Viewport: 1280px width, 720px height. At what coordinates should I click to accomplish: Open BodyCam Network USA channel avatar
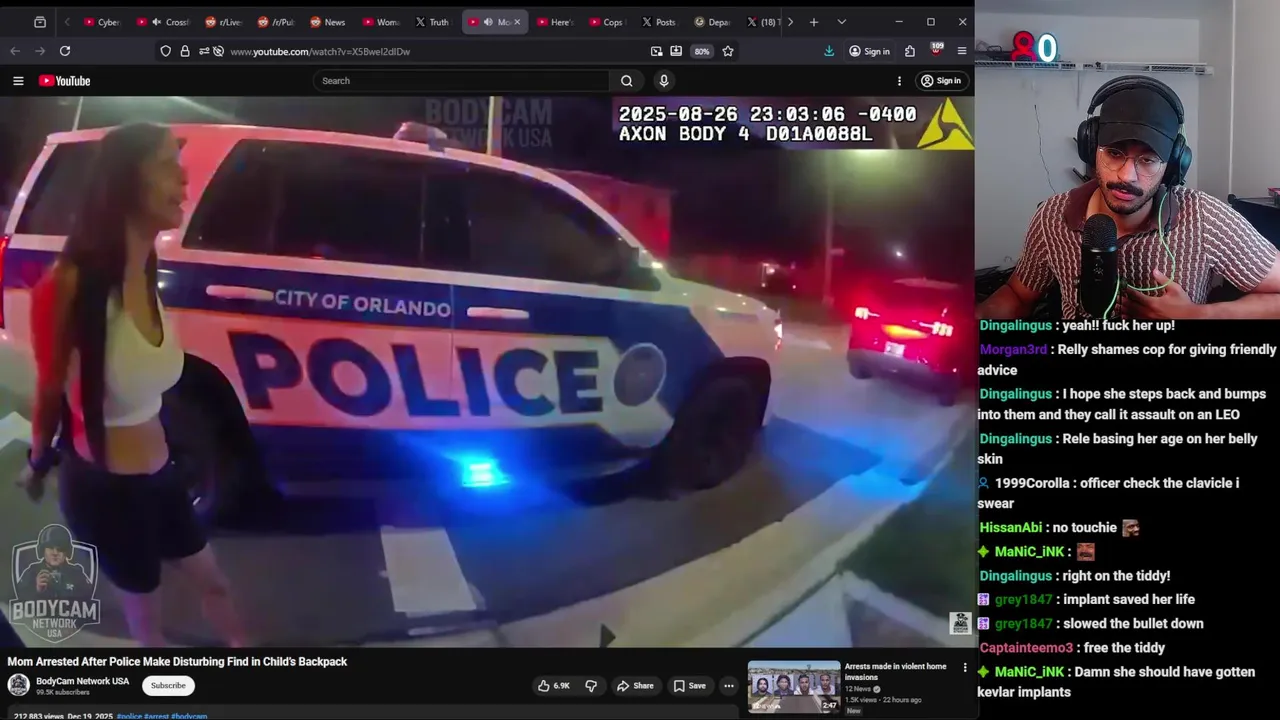(x=18, y=685)
